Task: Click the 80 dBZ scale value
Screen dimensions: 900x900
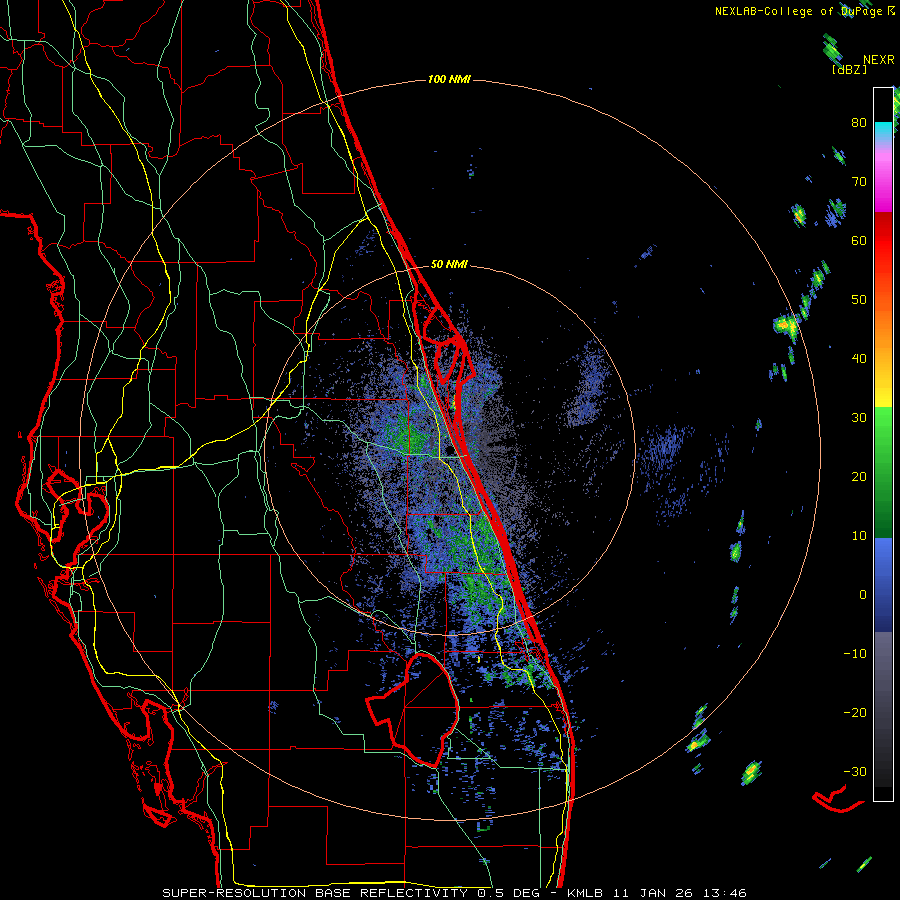Action: pos(859,122)
